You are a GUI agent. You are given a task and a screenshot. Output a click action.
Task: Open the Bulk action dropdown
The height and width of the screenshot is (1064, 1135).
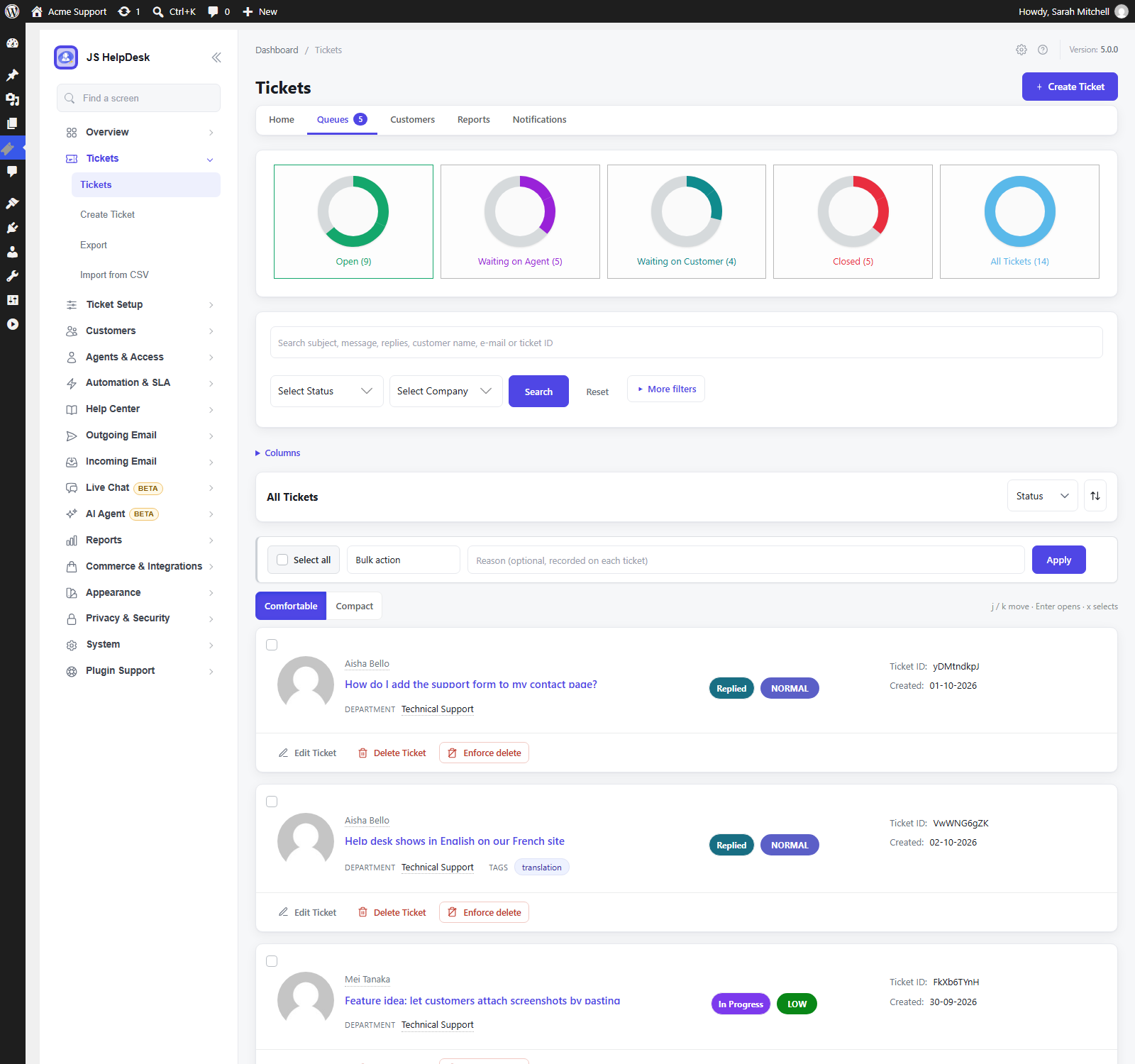[404, 560]
